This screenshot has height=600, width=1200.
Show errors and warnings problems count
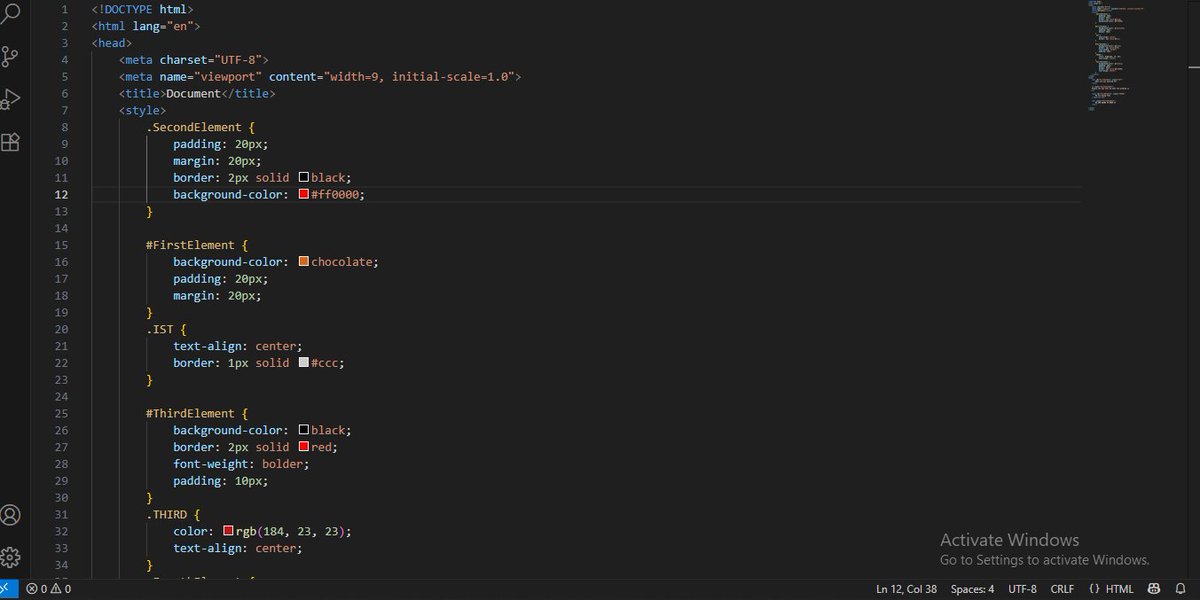point(49,589)
